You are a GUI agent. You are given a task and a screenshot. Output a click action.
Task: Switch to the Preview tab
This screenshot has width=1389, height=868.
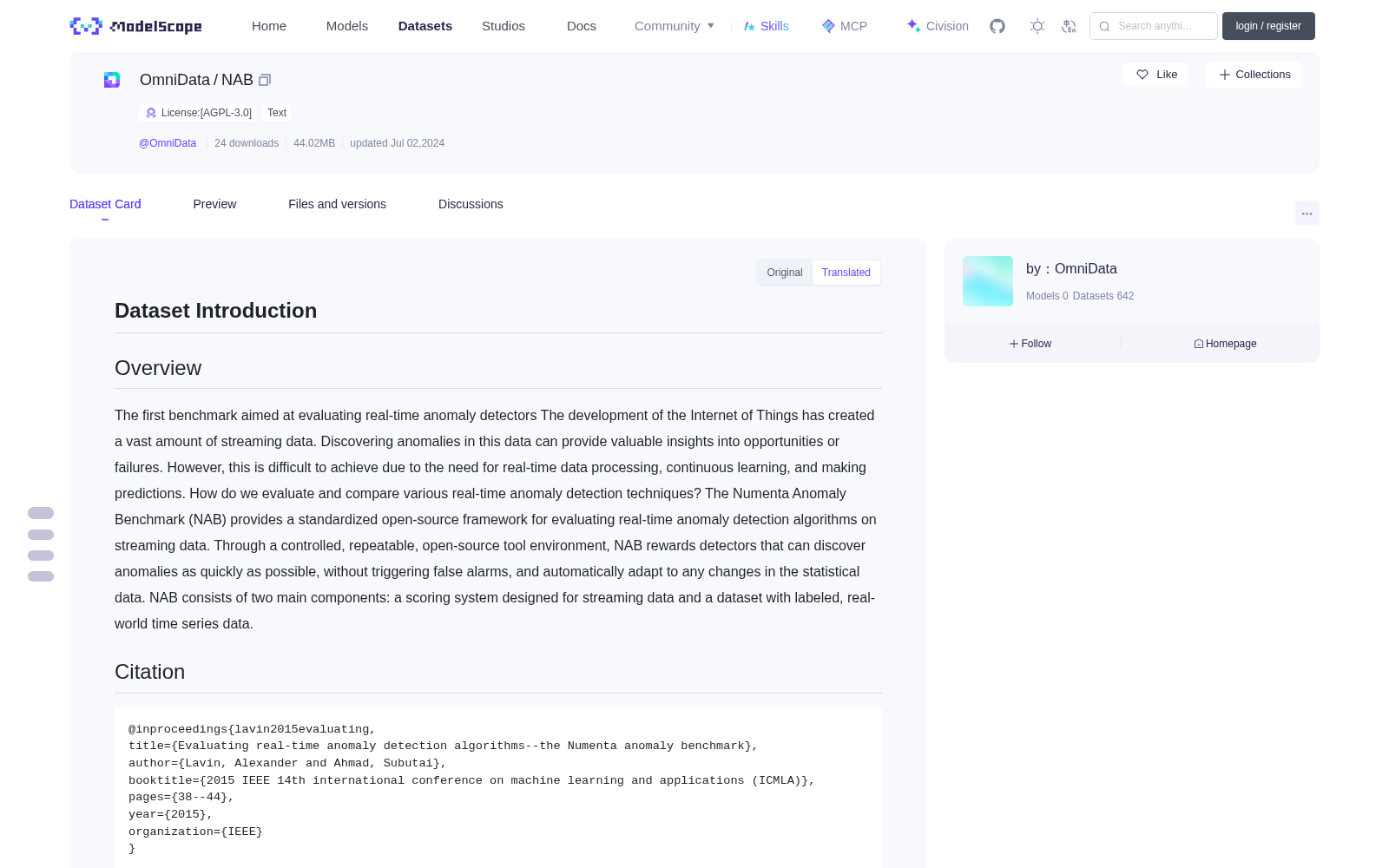214,204
